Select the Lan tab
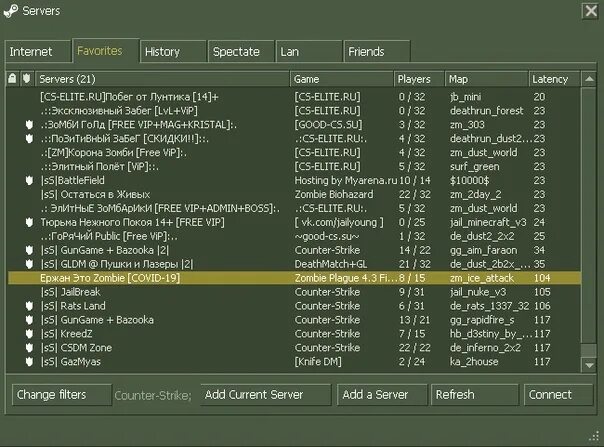The image size is (604, 447). [x=309, y=52]
